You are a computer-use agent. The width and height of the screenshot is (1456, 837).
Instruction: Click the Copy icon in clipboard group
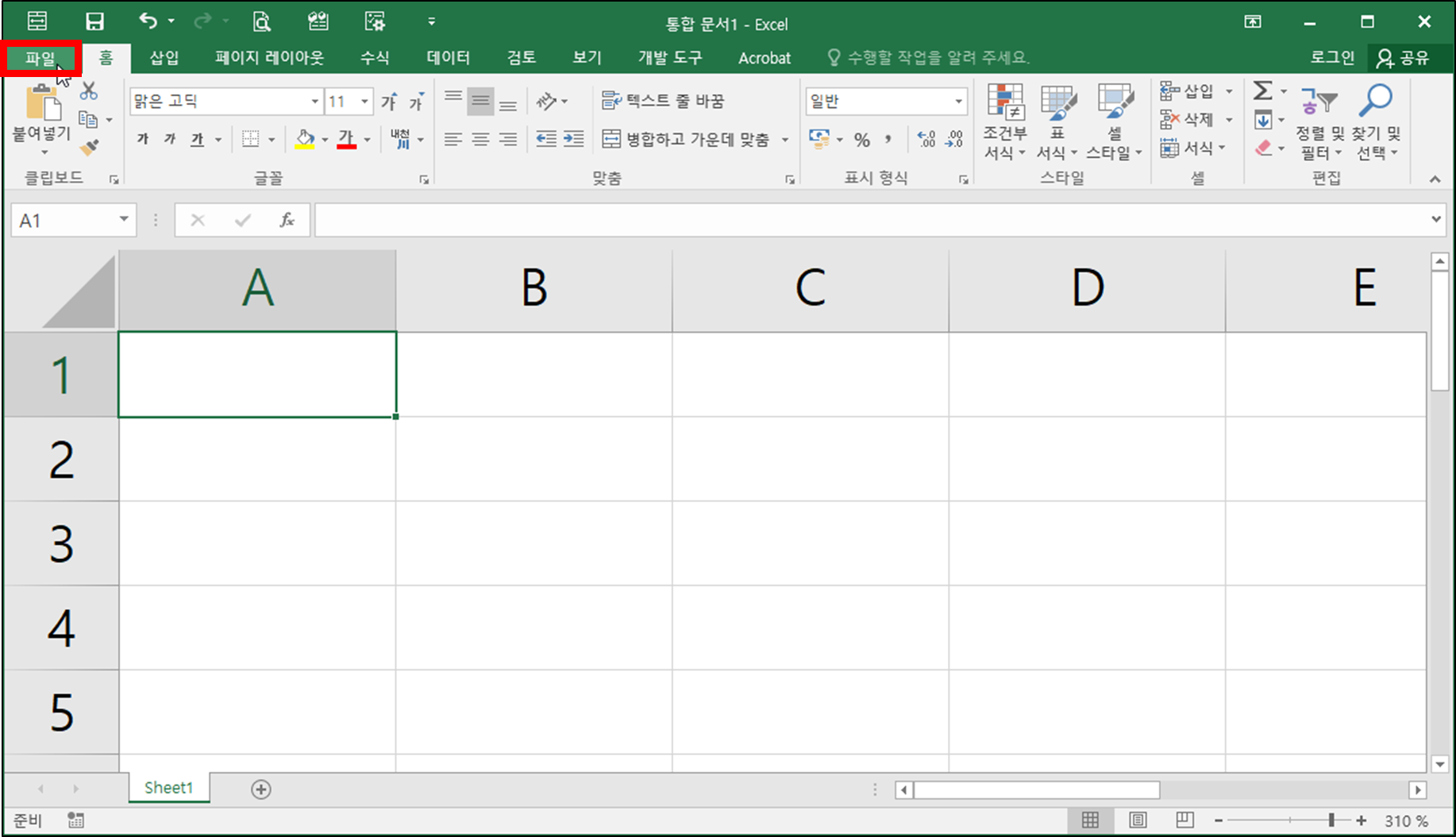(x=88, y=120)
